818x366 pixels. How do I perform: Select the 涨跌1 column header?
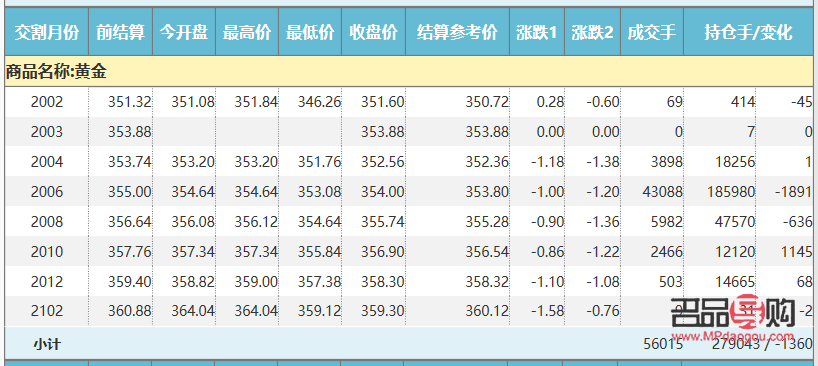click(537, 33)
